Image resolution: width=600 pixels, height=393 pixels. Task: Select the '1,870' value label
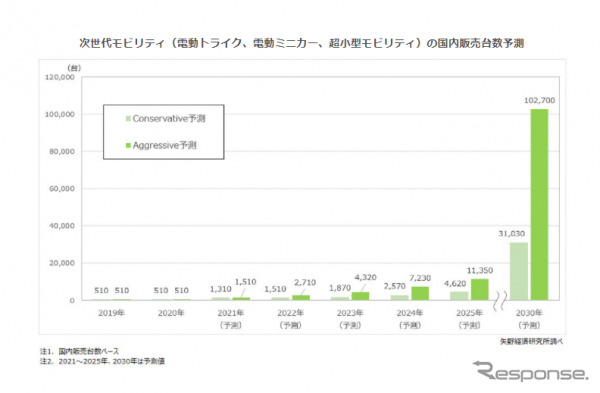(340, 288)
